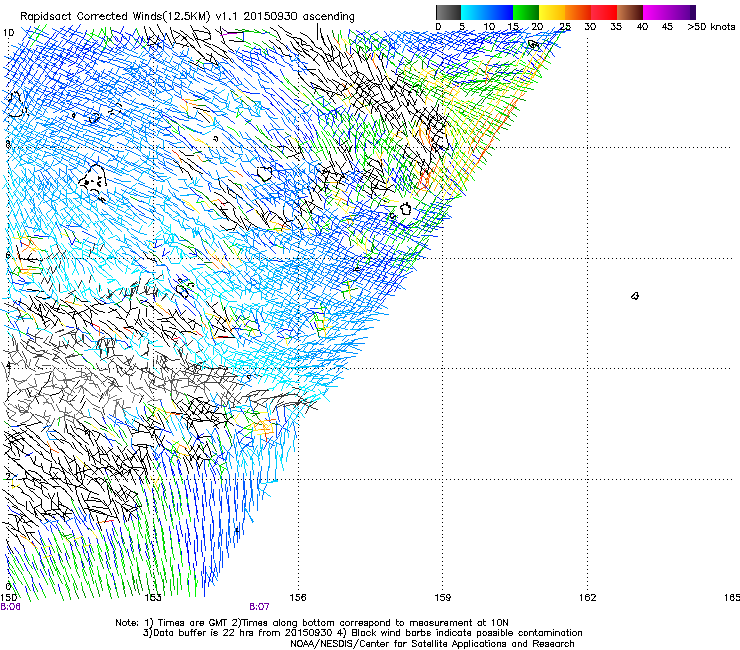This screenshot has width=740, height=650.
Task: Click the '30' knots scale label
Action: tap(590, 27)
